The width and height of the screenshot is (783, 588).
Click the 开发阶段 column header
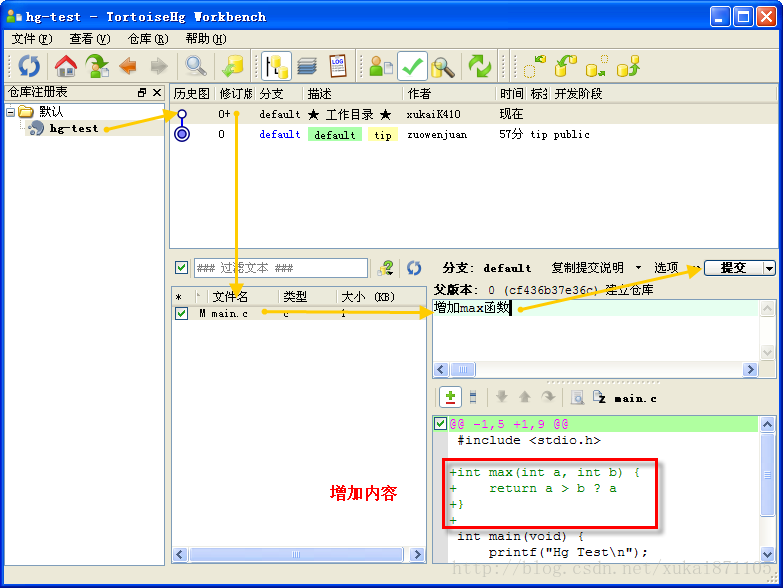pos(578,93)
